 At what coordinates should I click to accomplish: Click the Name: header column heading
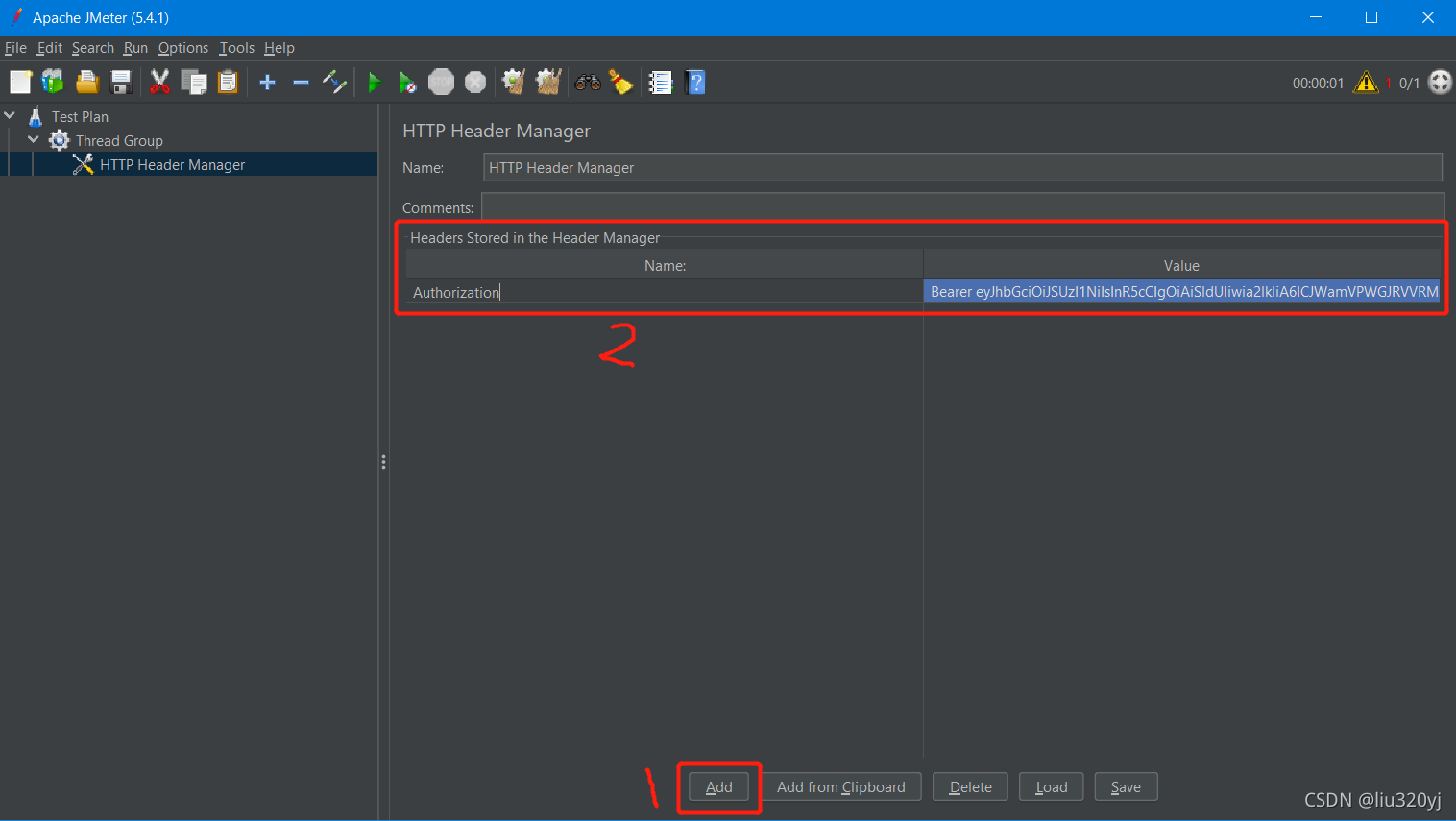pos(665,265)
